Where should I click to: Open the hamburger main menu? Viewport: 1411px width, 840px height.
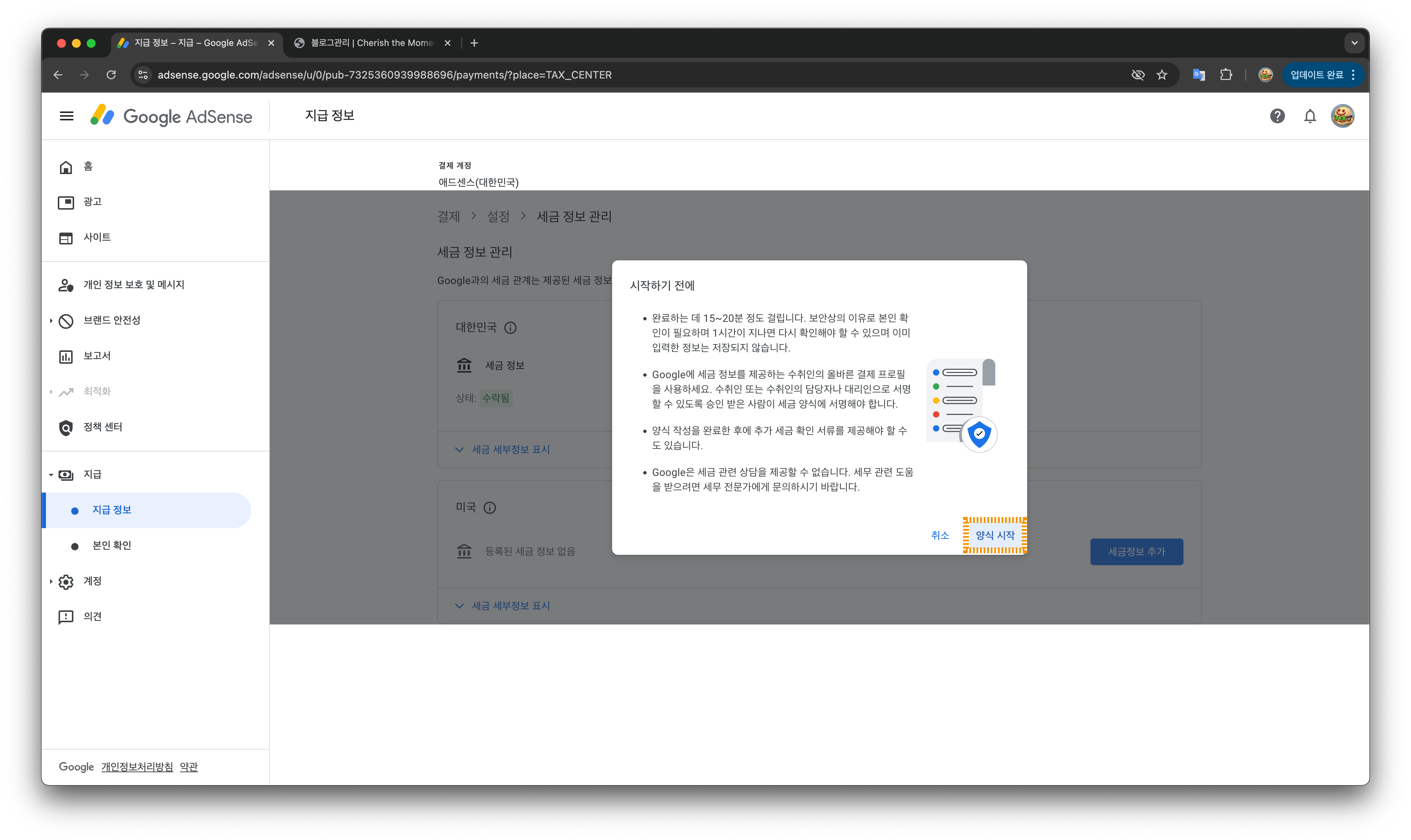(67, 116)
